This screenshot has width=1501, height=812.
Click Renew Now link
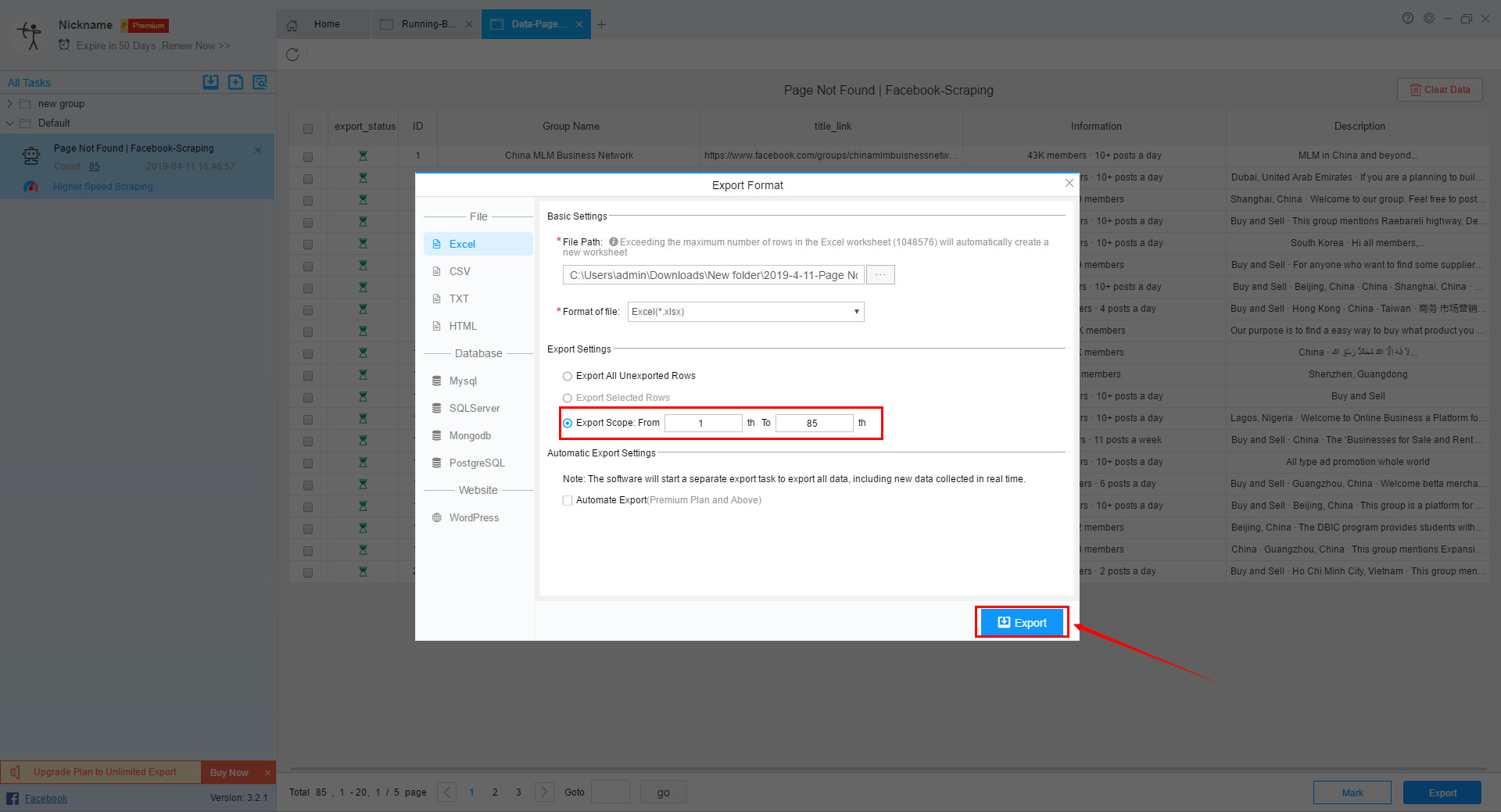click(196, 45)
